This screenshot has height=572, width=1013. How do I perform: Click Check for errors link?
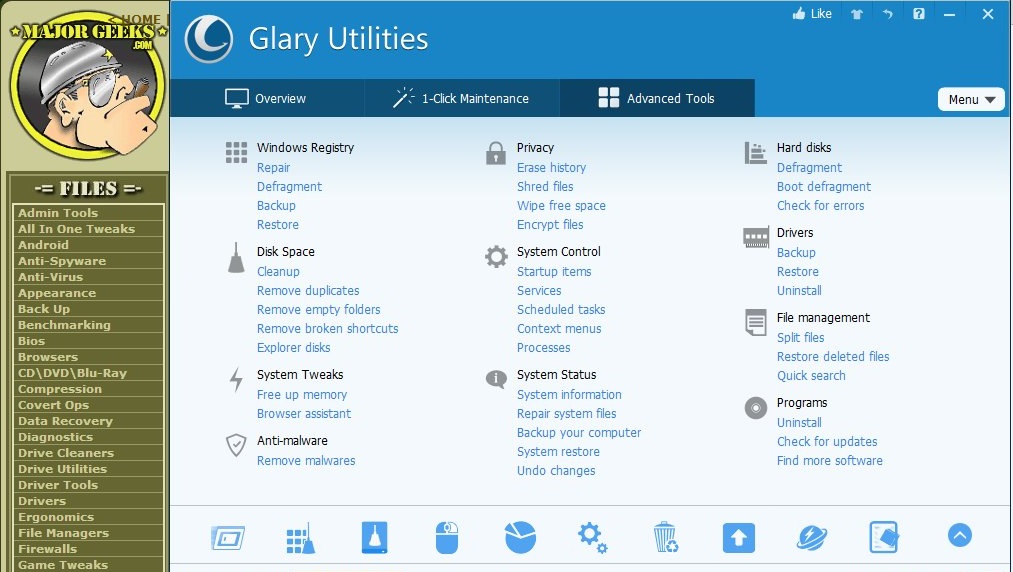tap(820, 206)
